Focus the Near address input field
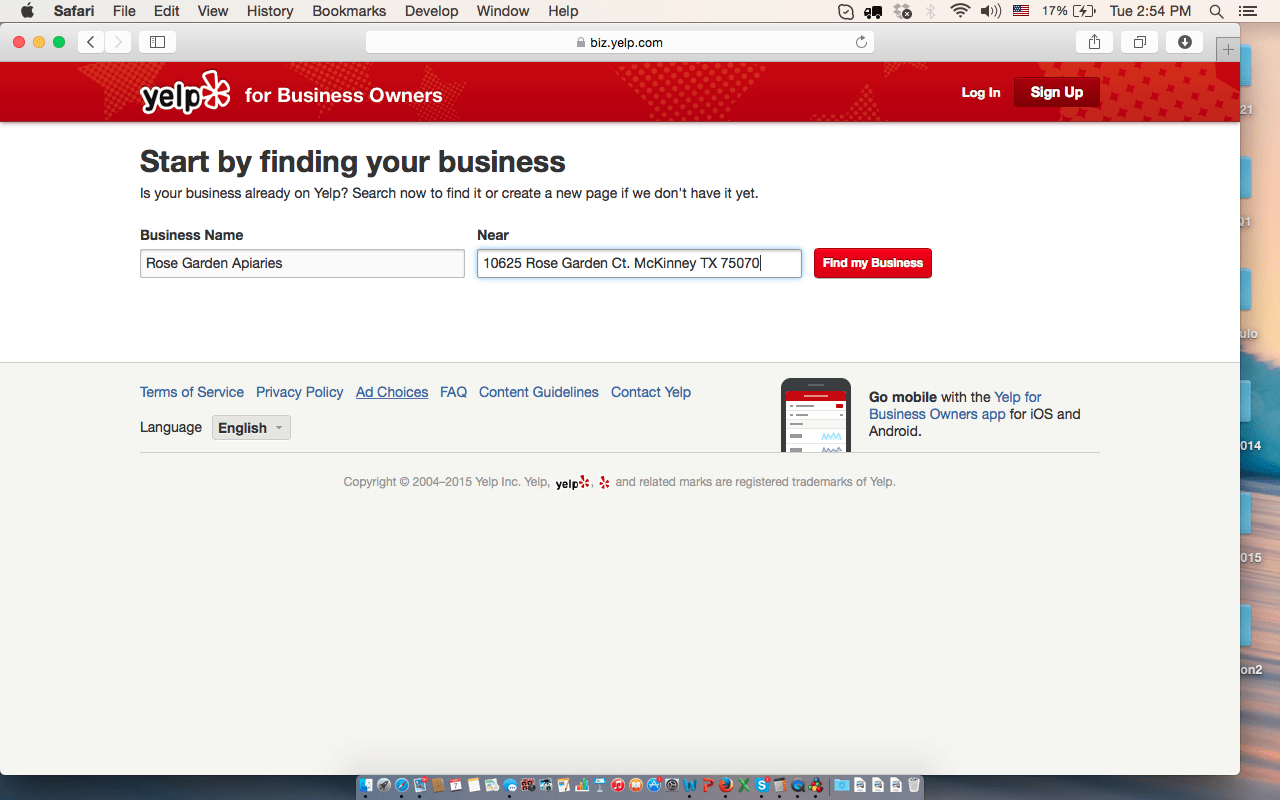This screenshot has height=800, width=1280. coord(639,263)
